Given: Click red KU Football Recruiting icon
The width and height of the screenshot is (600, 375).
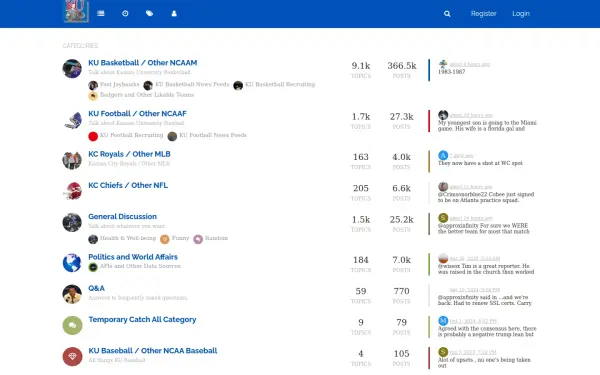Looking at the screenshot, I should tap(93, 136).
